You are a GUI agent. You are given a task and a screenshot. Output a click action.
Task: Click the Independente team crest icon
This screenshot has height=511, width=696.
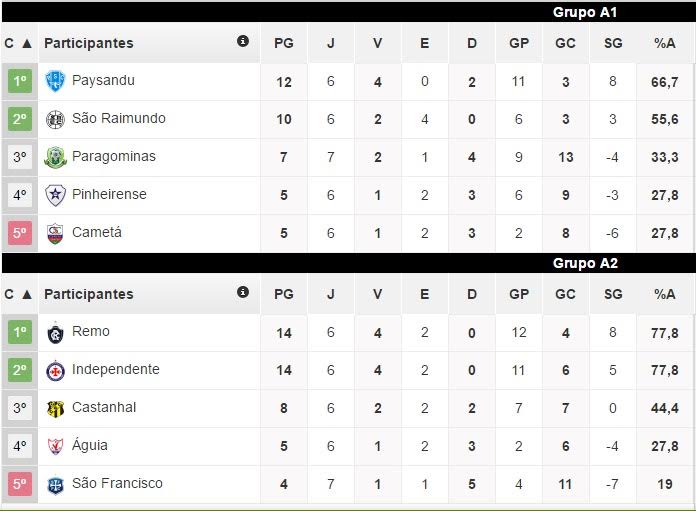pos(55,370)
